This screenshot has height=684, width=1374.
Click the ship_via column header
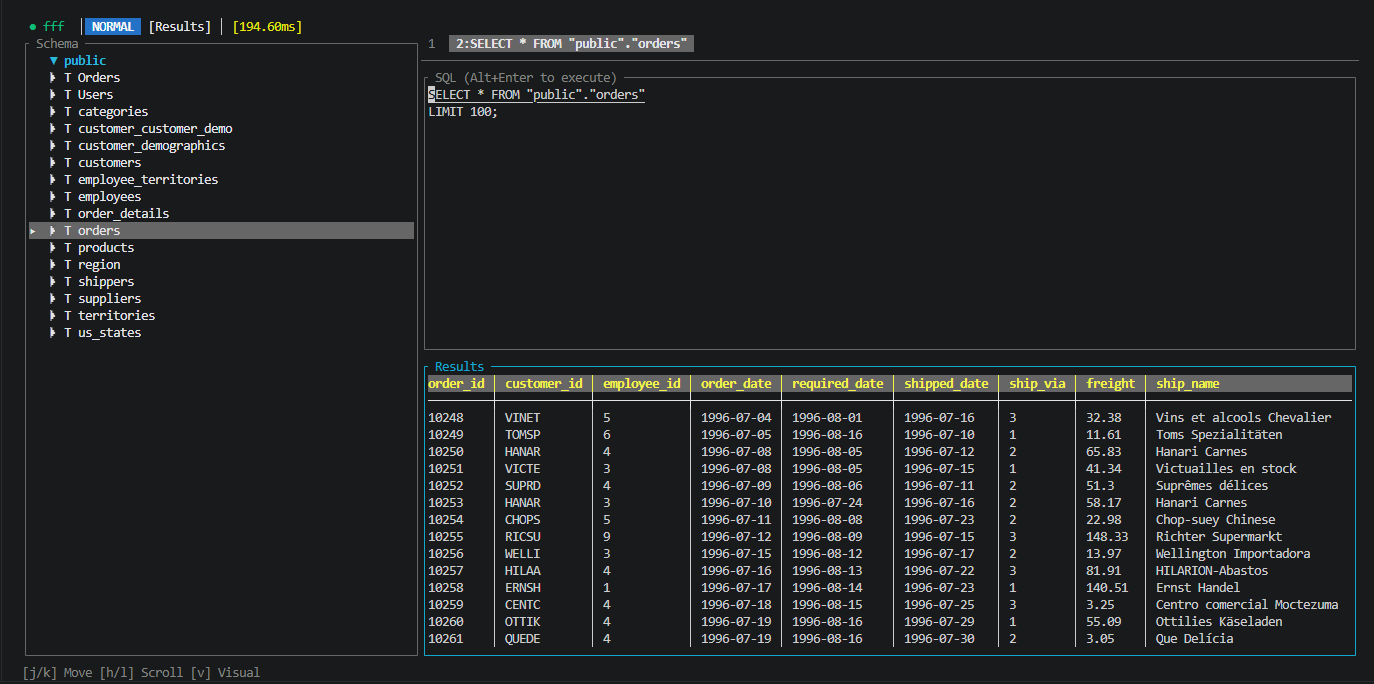(1037, 384)
